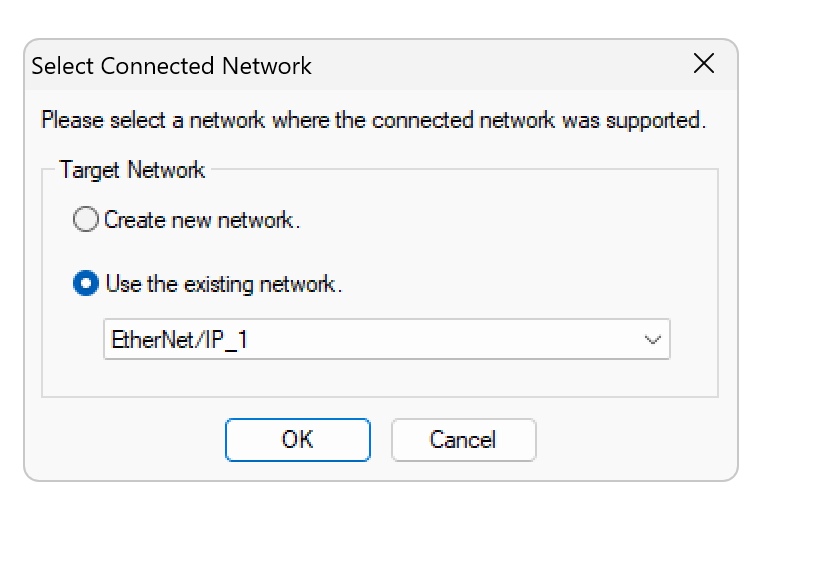Close the Select Connected Network dialog
The height and width of the screenshot is (571, 830).
click(704, 65)
